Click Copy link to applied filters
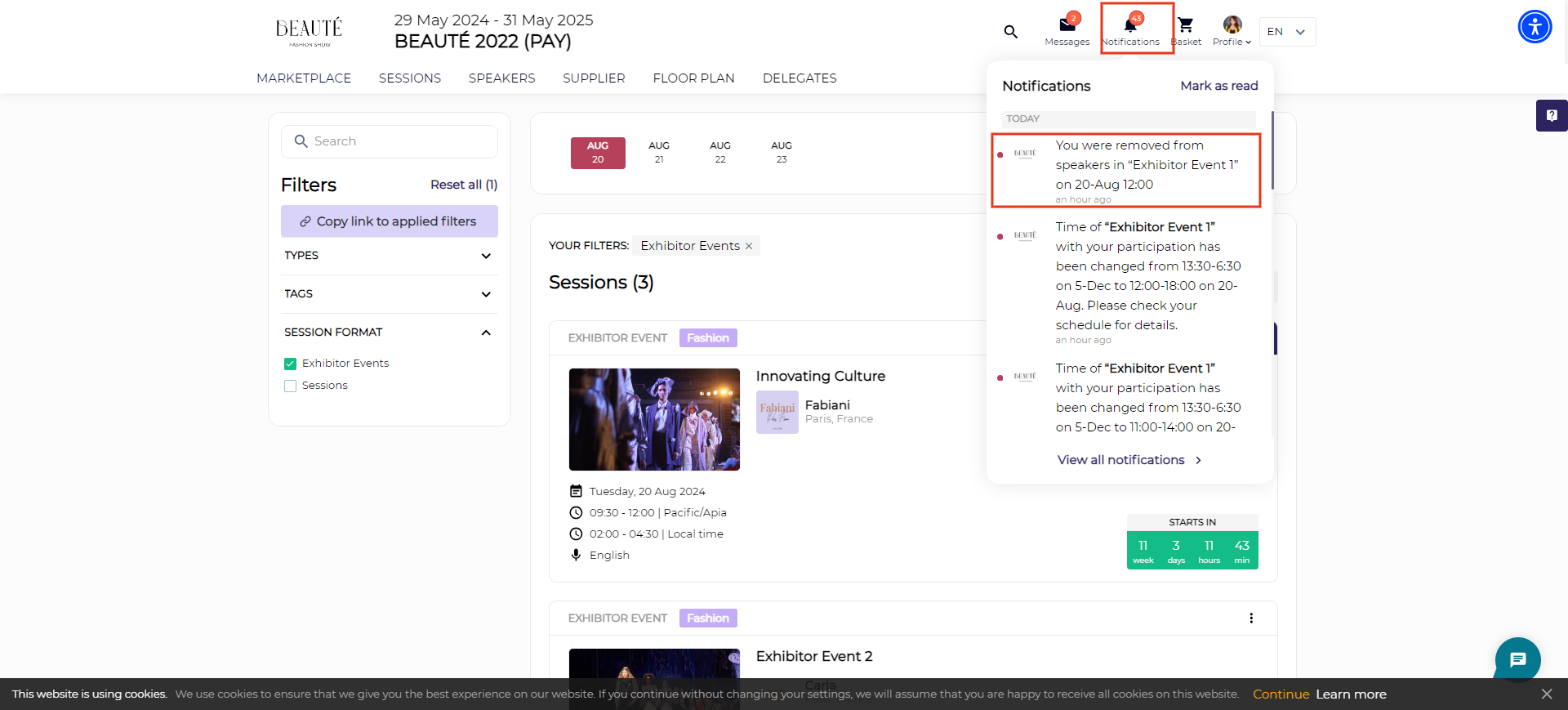This screenshot has height=710, width=1568. coord(390,221)
